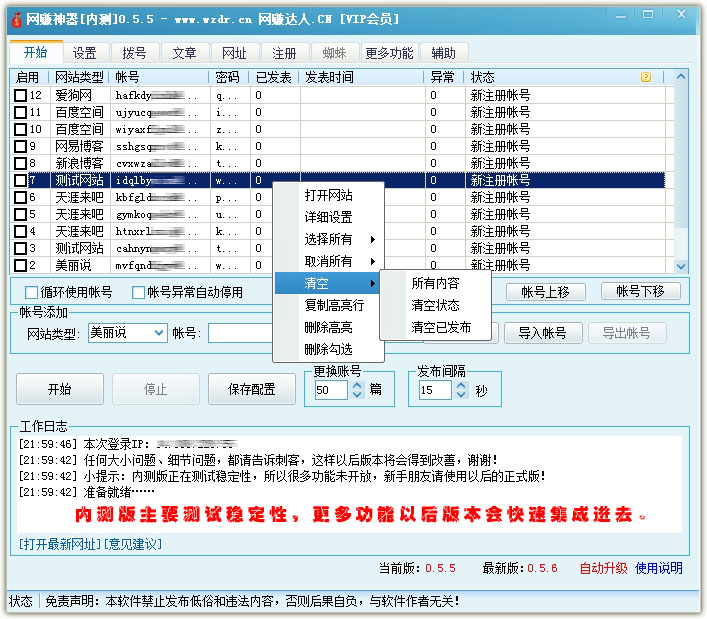
Task: Check the box for row 8 新浪博客
Action: pos(20,163)
